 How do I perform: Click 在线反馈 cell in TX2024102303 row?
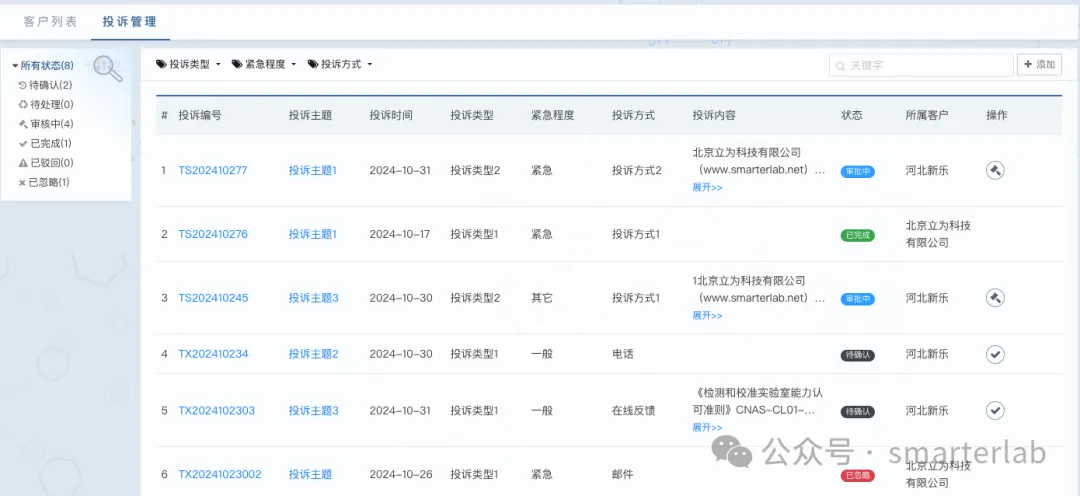633,411
